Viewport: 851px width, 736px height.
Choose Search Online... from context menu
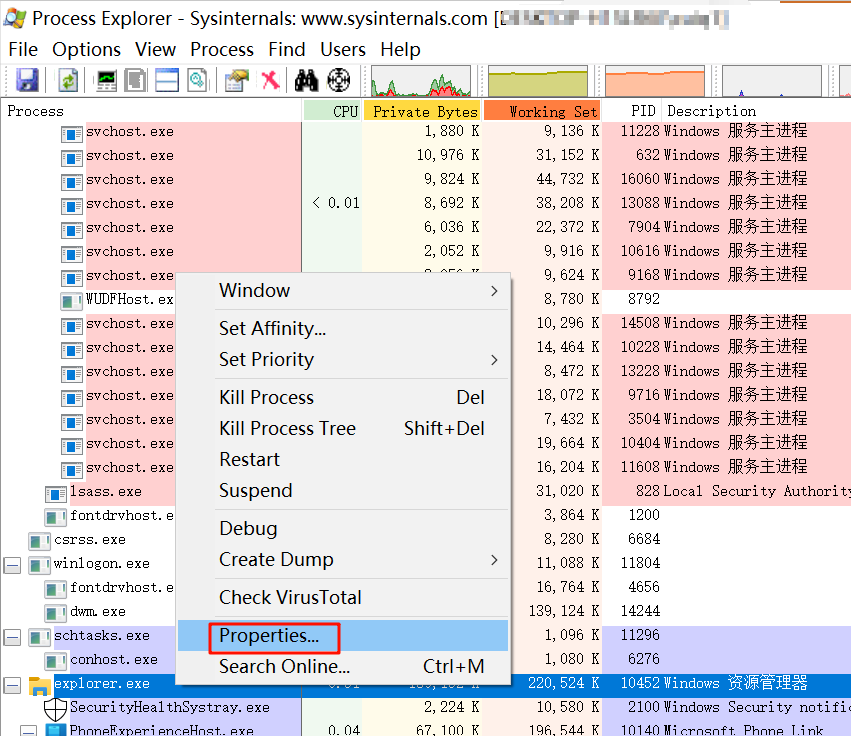coord(343,666)
